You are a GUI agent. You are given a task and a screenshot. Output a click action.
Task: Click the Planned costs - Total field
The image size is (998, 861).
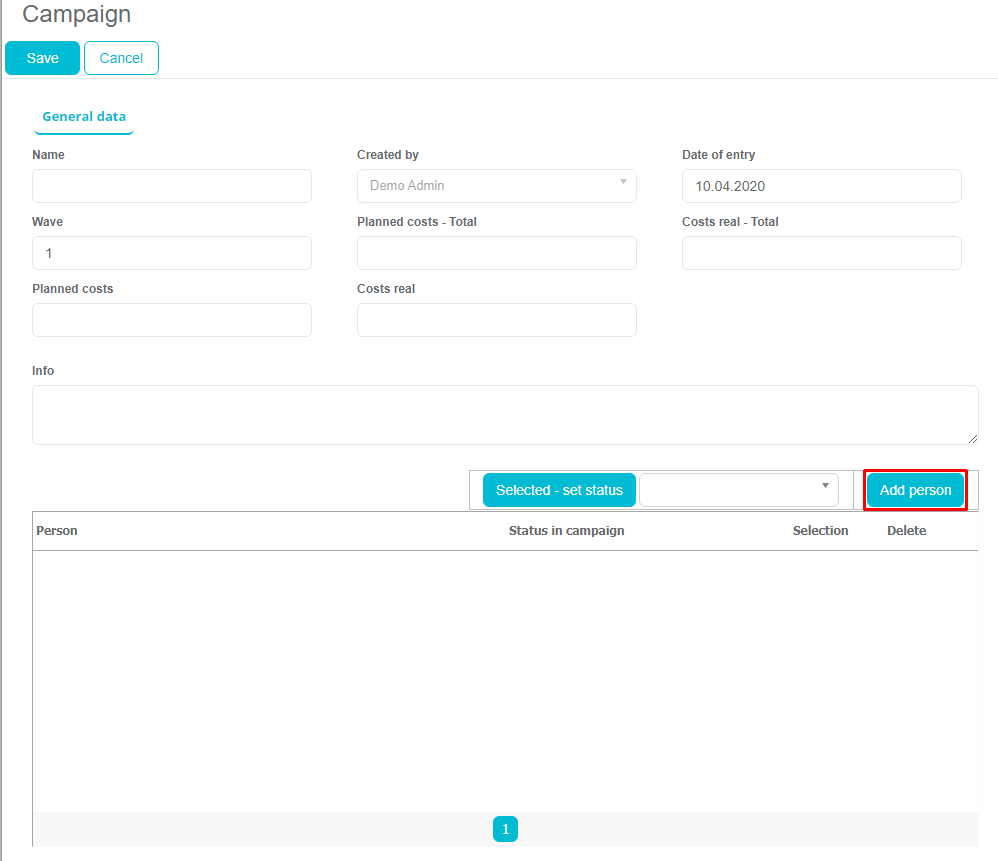coord(496,253)
